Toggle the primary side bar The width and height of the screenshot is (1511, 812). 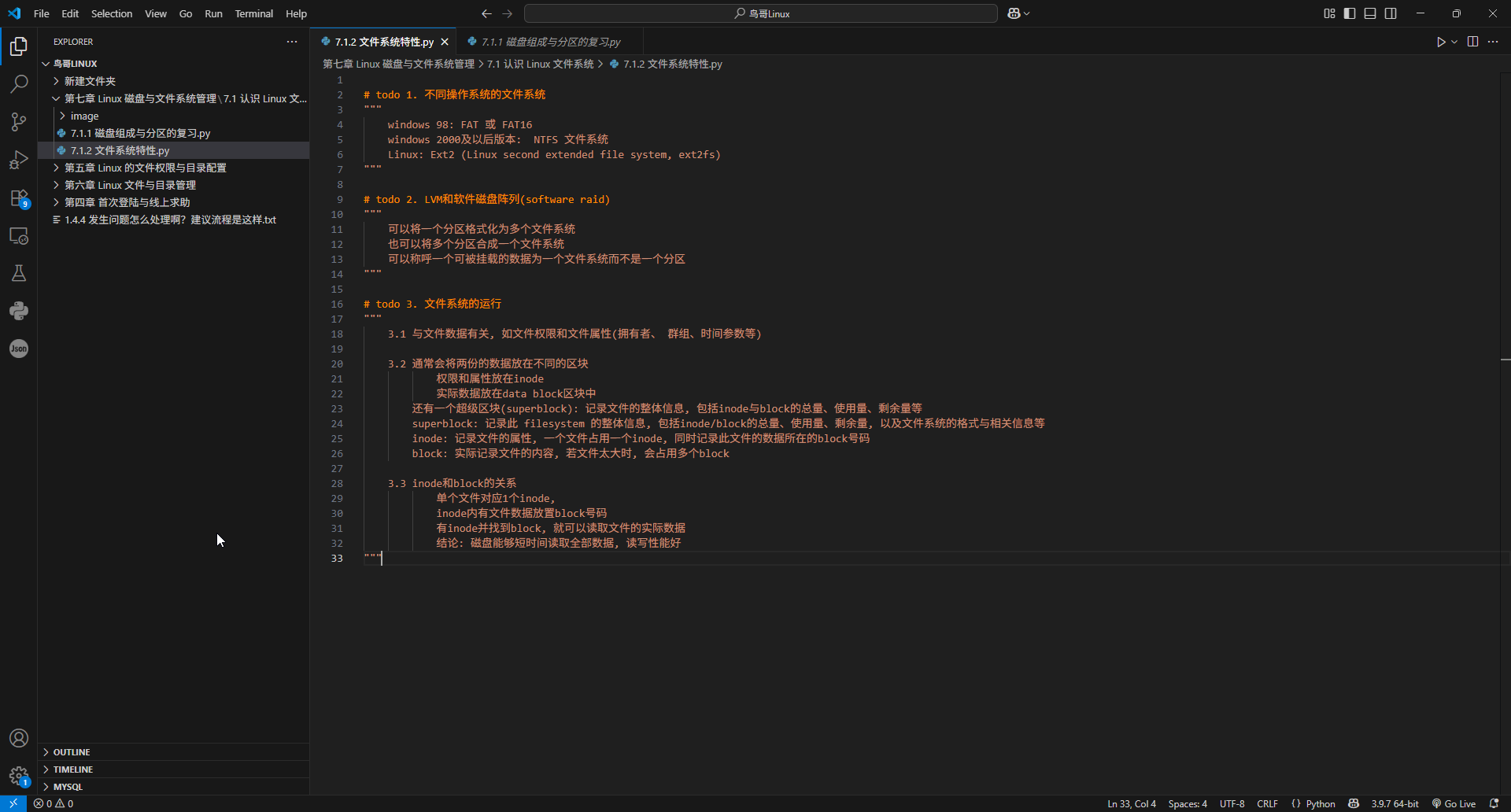1350,13
